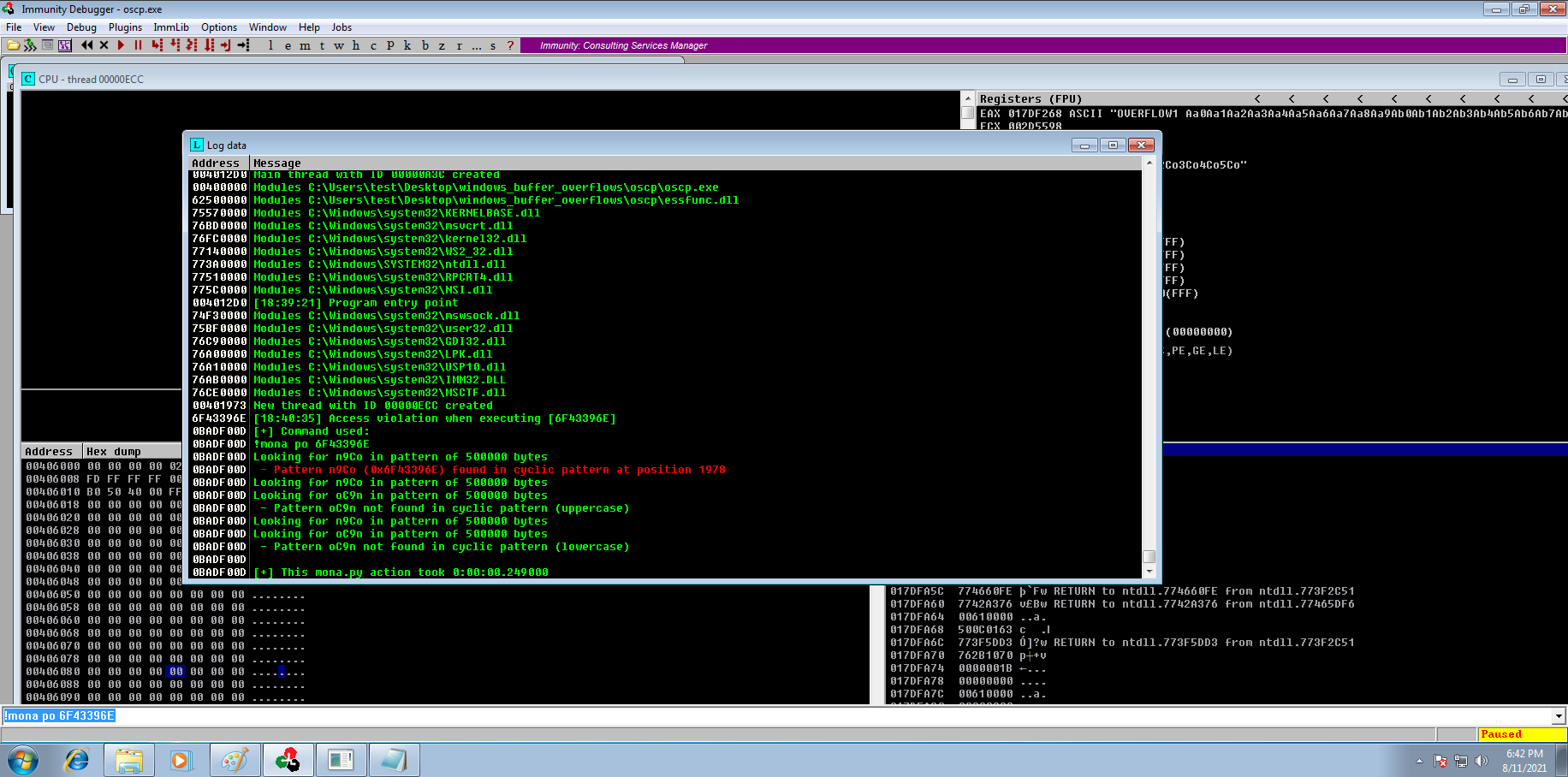Viewport: 1568px width, 777px height.
Task: Click the Trace over toolbar icon
Action: point(210,45)
